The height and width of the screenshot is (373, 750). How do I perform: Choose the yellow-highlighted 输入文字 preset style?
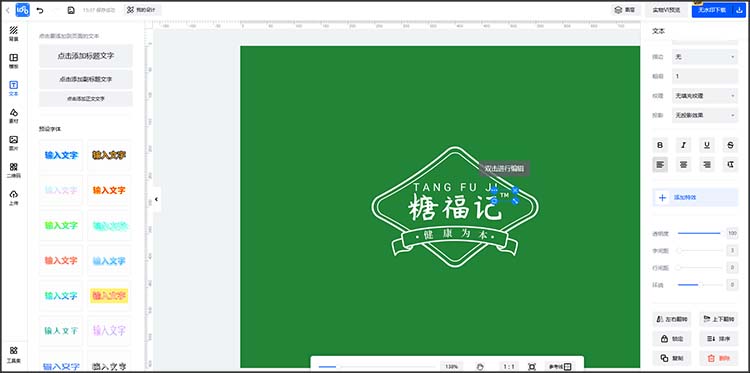click(x=109, y=296)
